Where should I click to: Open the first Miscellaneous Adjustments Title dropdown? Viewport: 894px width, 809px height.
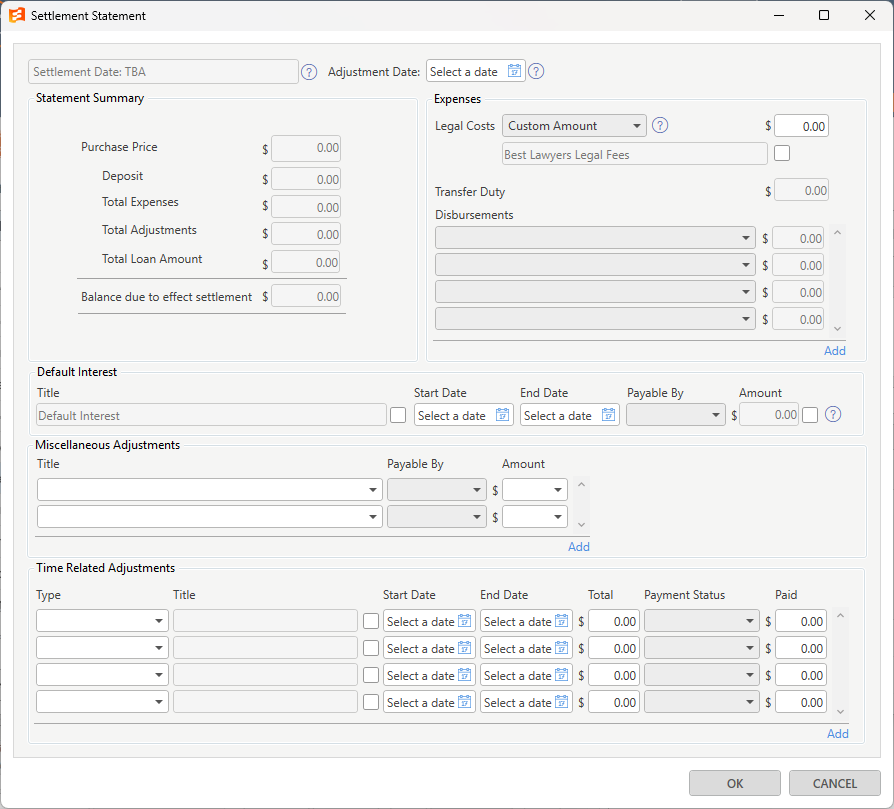(x=209, y=489)
